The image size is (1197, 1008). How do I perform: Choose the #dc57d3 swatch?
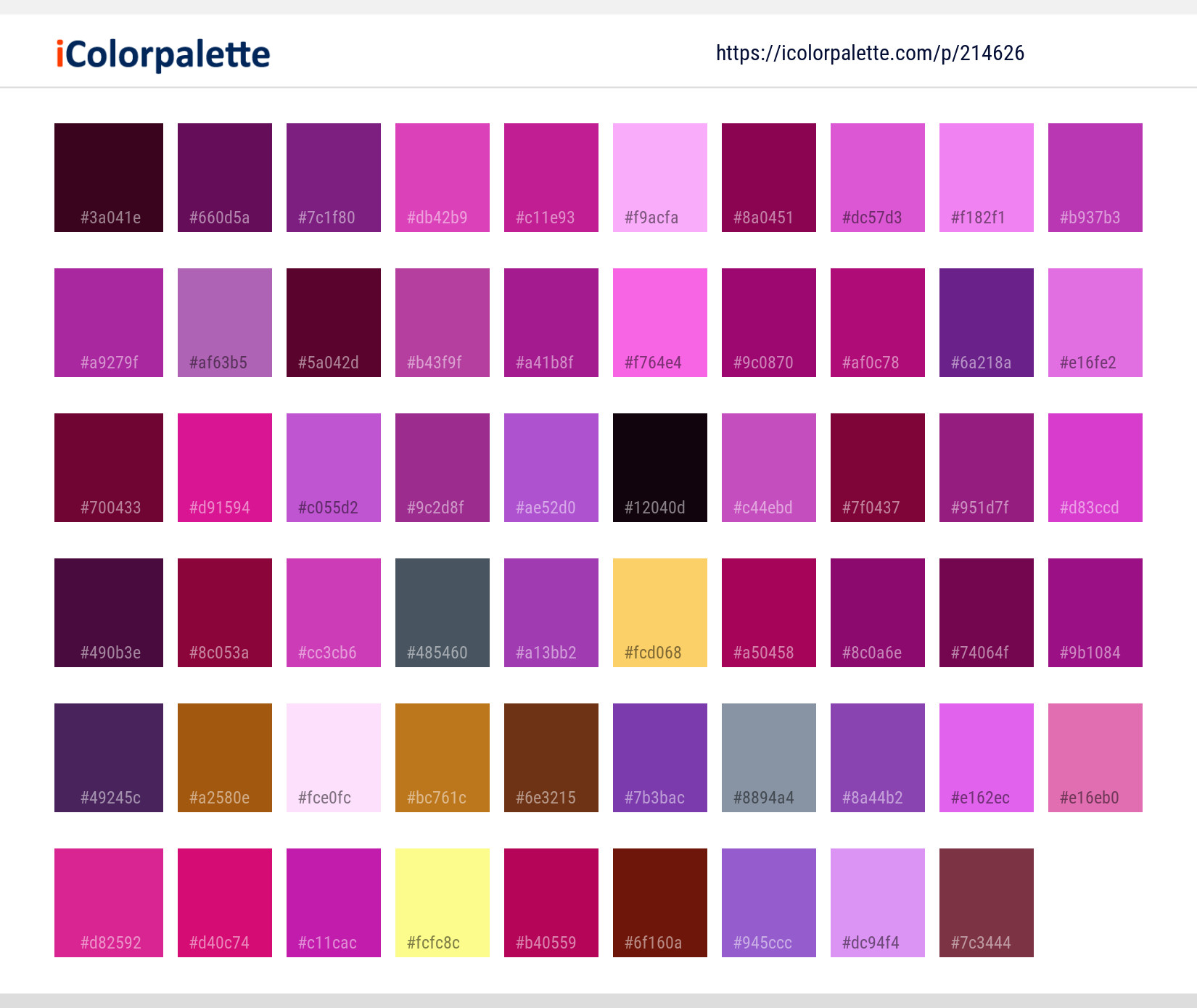(x=878, y=178)
